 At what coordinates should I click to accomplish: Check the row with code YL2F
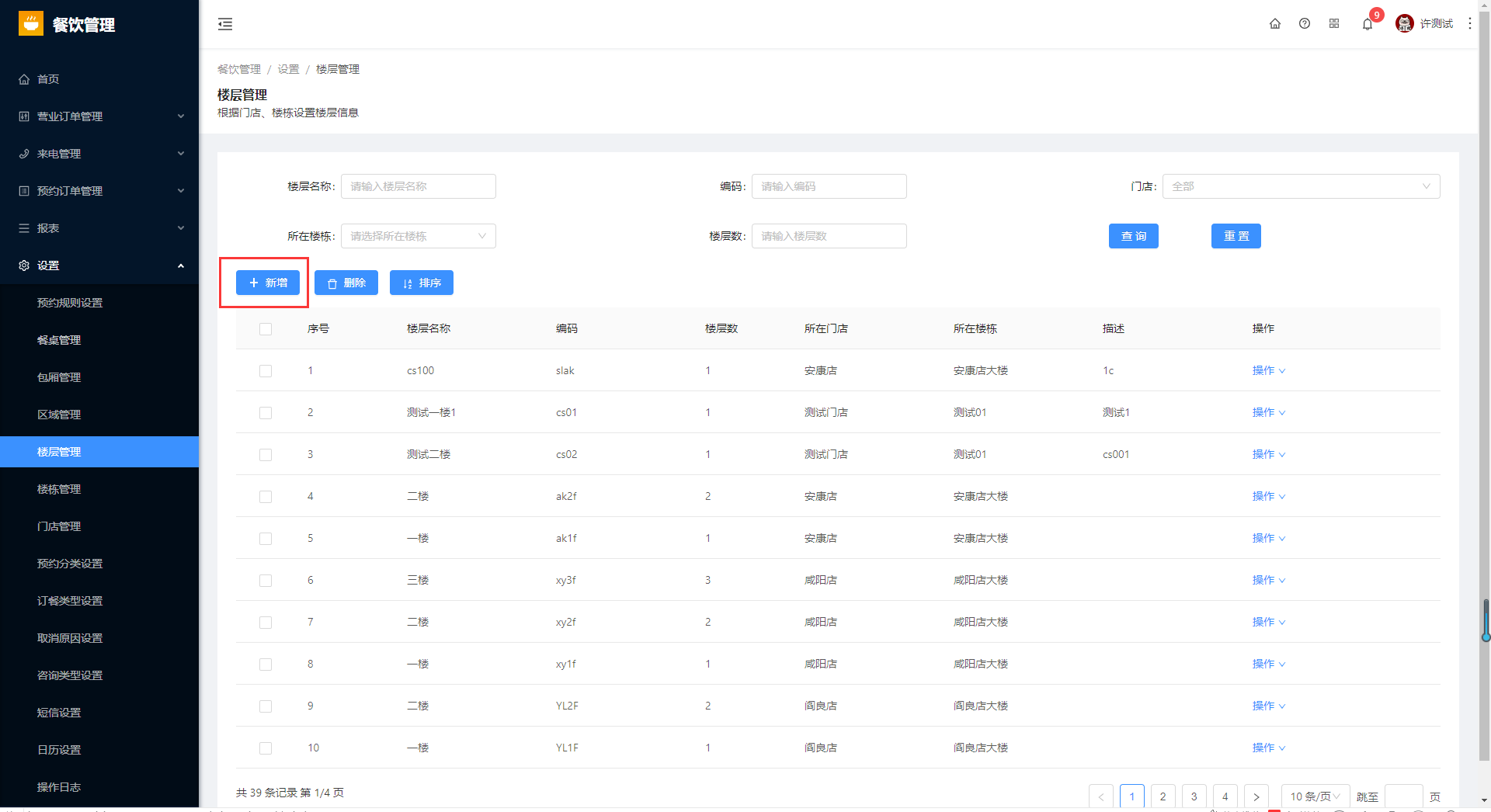coord(266,706)
